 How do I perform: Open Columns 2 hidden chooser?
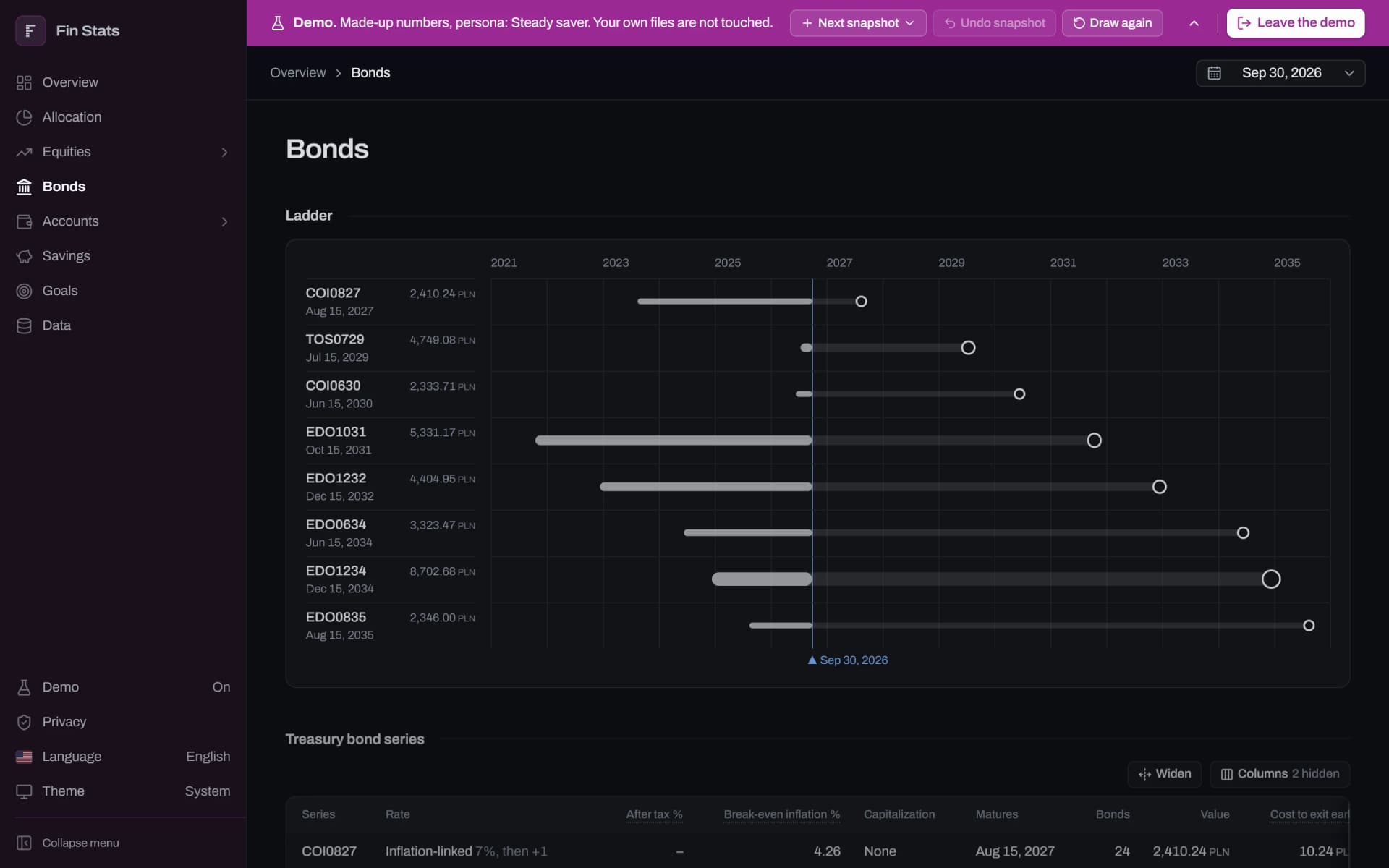tap(1280, 774)
